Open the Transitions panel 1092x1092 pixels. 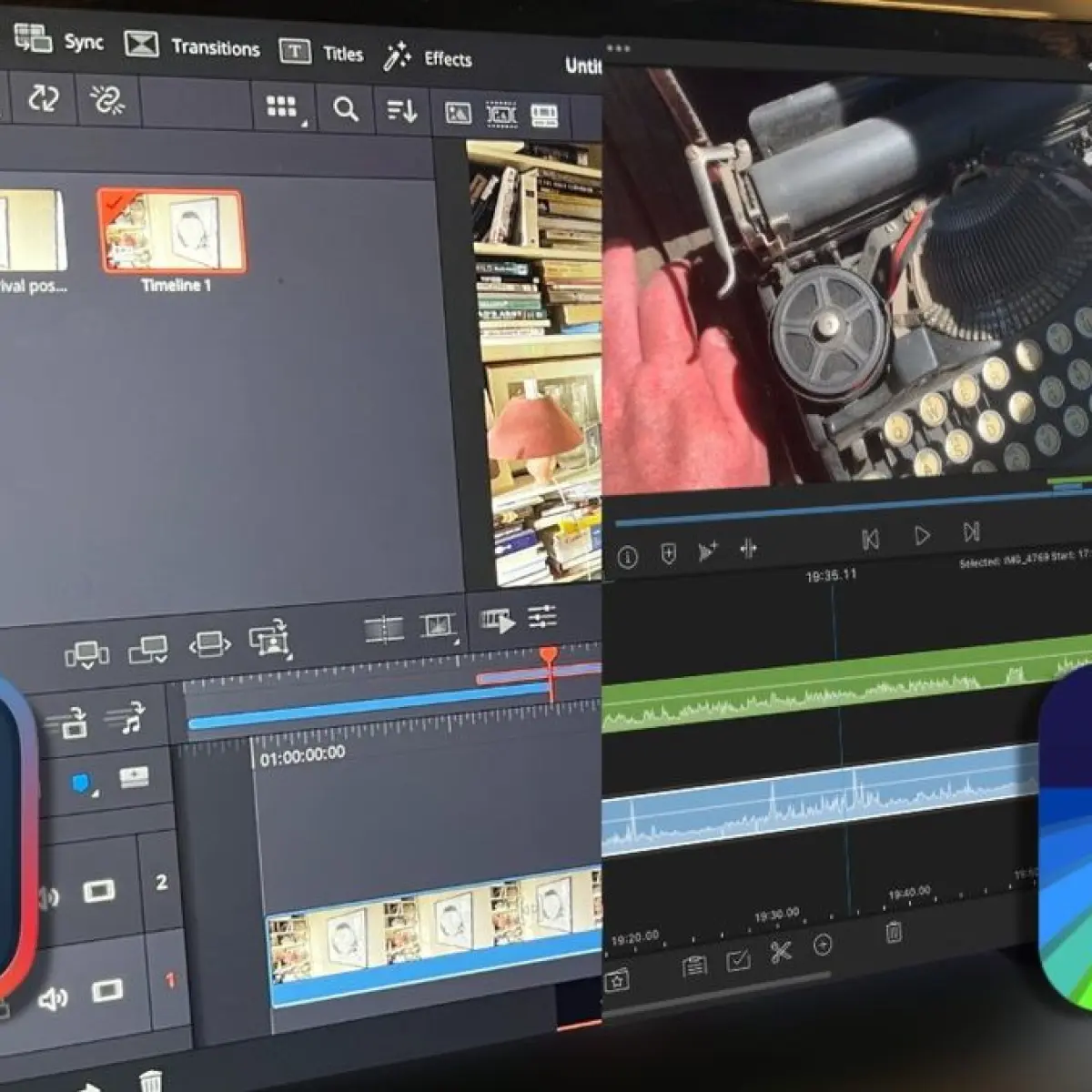(x=192, y=46)
